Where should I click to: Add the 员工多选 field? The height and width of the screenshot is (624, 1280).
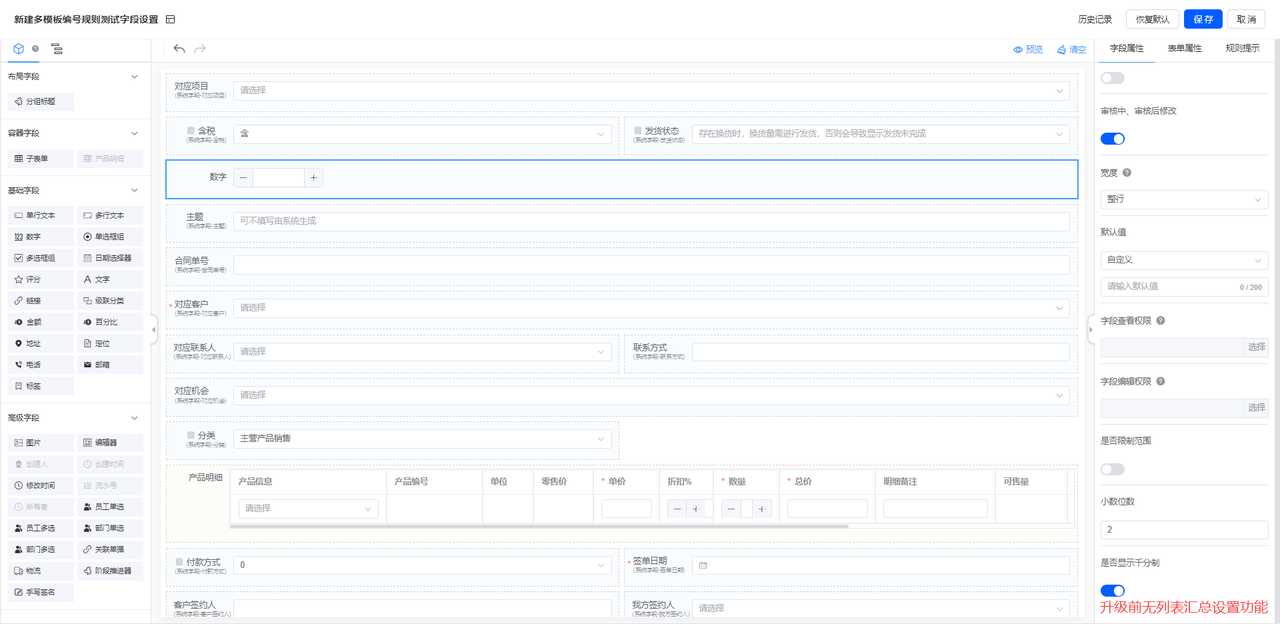point(40,528)
